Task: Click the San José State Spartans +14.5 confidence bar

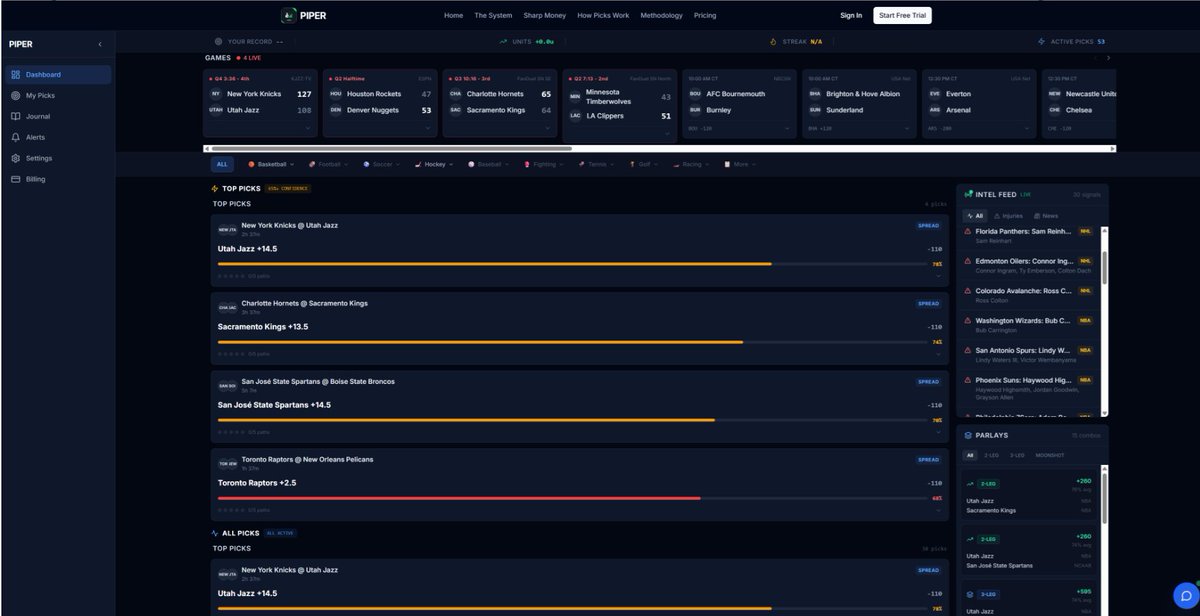Action: click(x=572, y=420)
